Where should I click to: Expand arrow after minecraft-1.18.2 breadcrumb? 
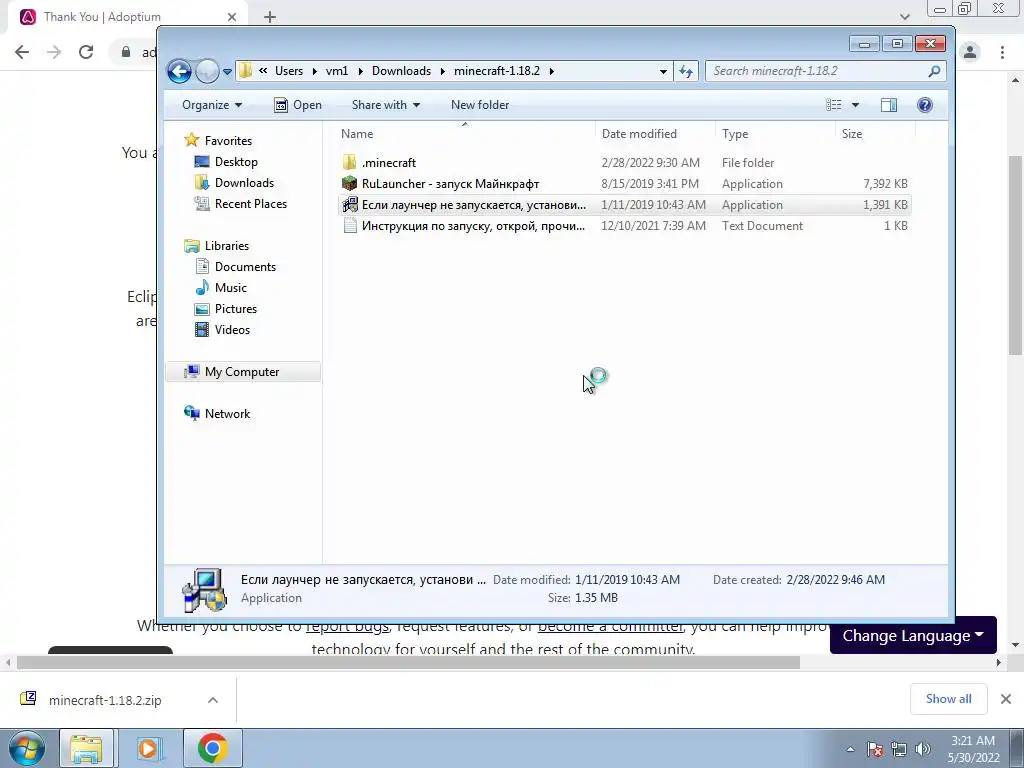coord(552,71)
